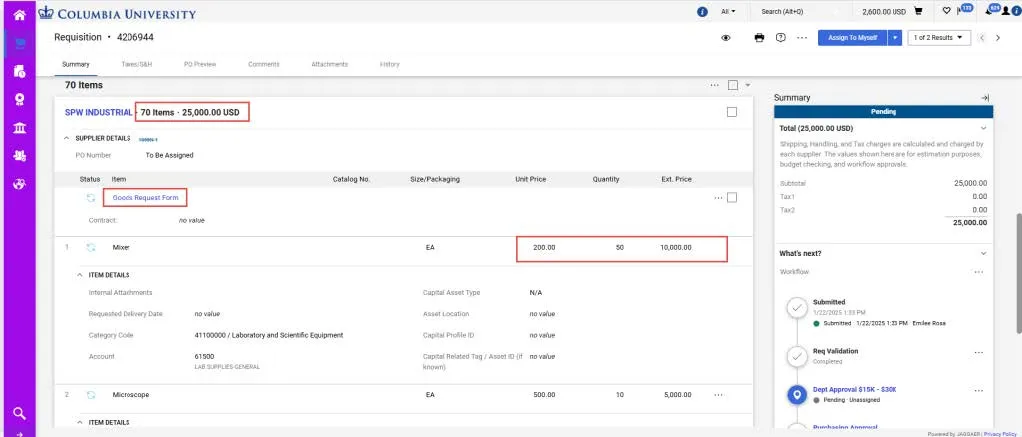Image resolution: width=1022 pixels, height=437 pixels.
Task: Go to the Home icon in sidebar
Action: (x=20, y=14)
